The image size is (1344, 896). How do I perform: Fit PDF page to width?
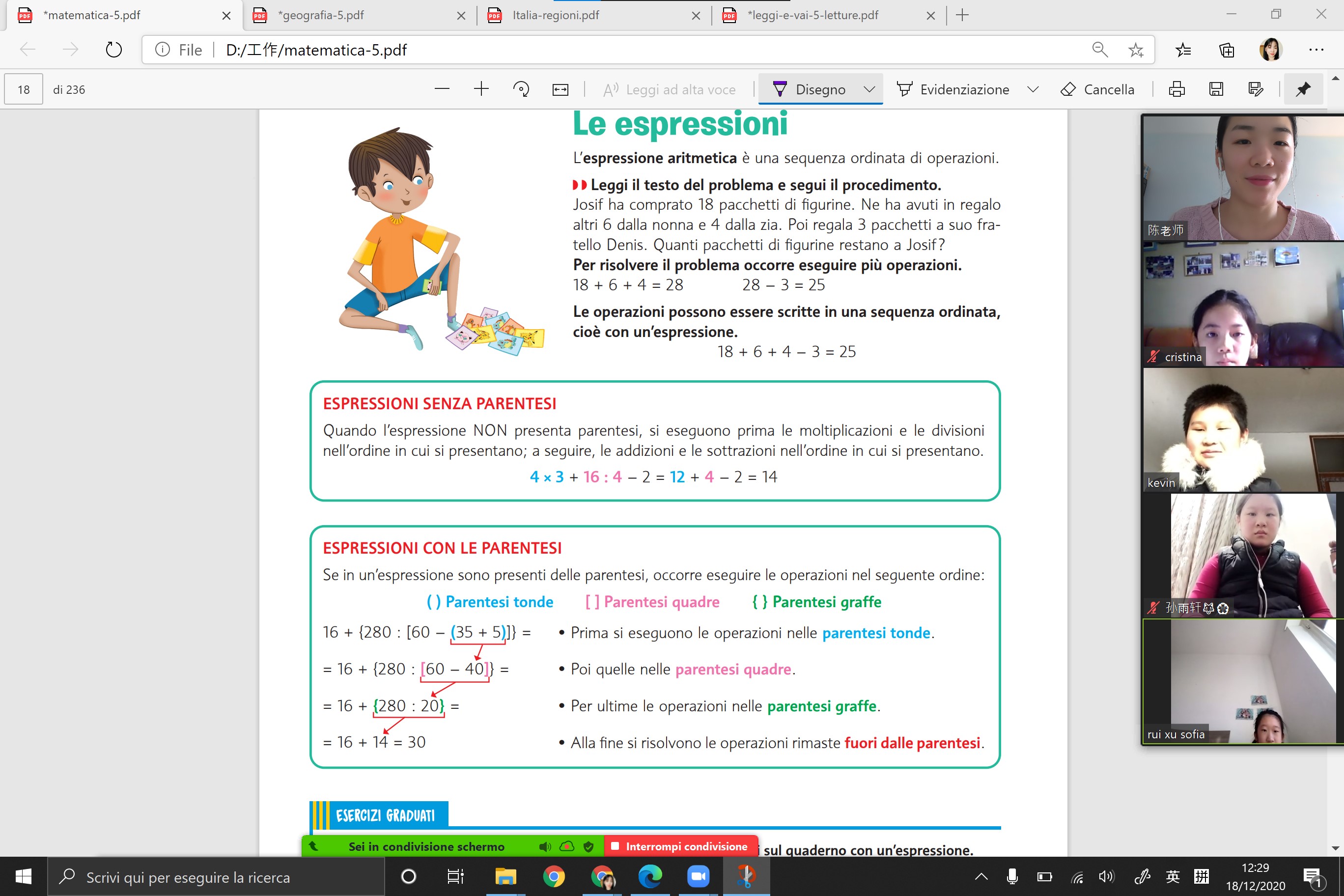pyautogui.click(x=560, y=89)
